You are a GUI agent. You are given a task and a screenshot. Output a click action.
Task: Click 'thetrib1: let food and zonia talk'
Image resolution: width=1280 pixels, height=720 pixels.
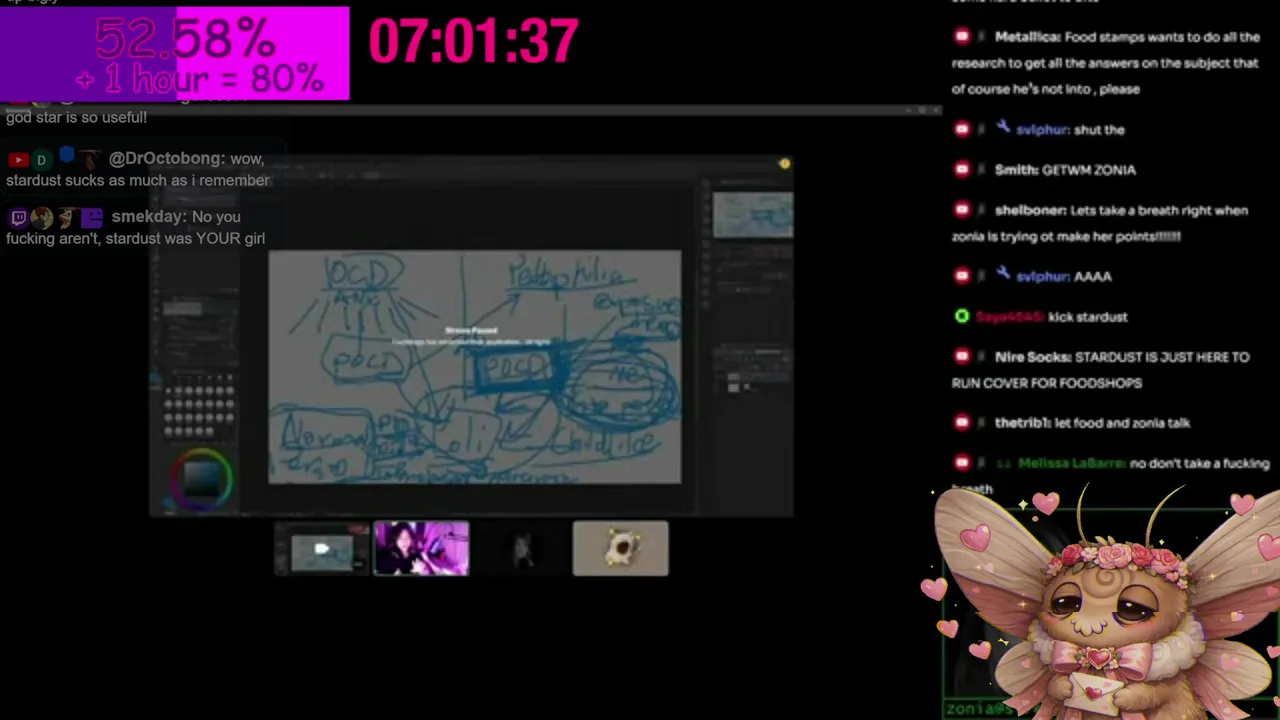[1092, 423]
